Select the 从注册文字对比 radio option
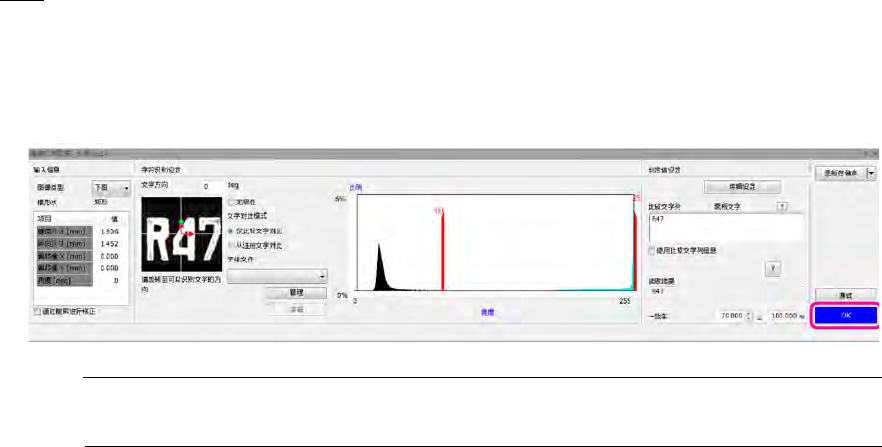The image size is (882, 447). point(231,246)
